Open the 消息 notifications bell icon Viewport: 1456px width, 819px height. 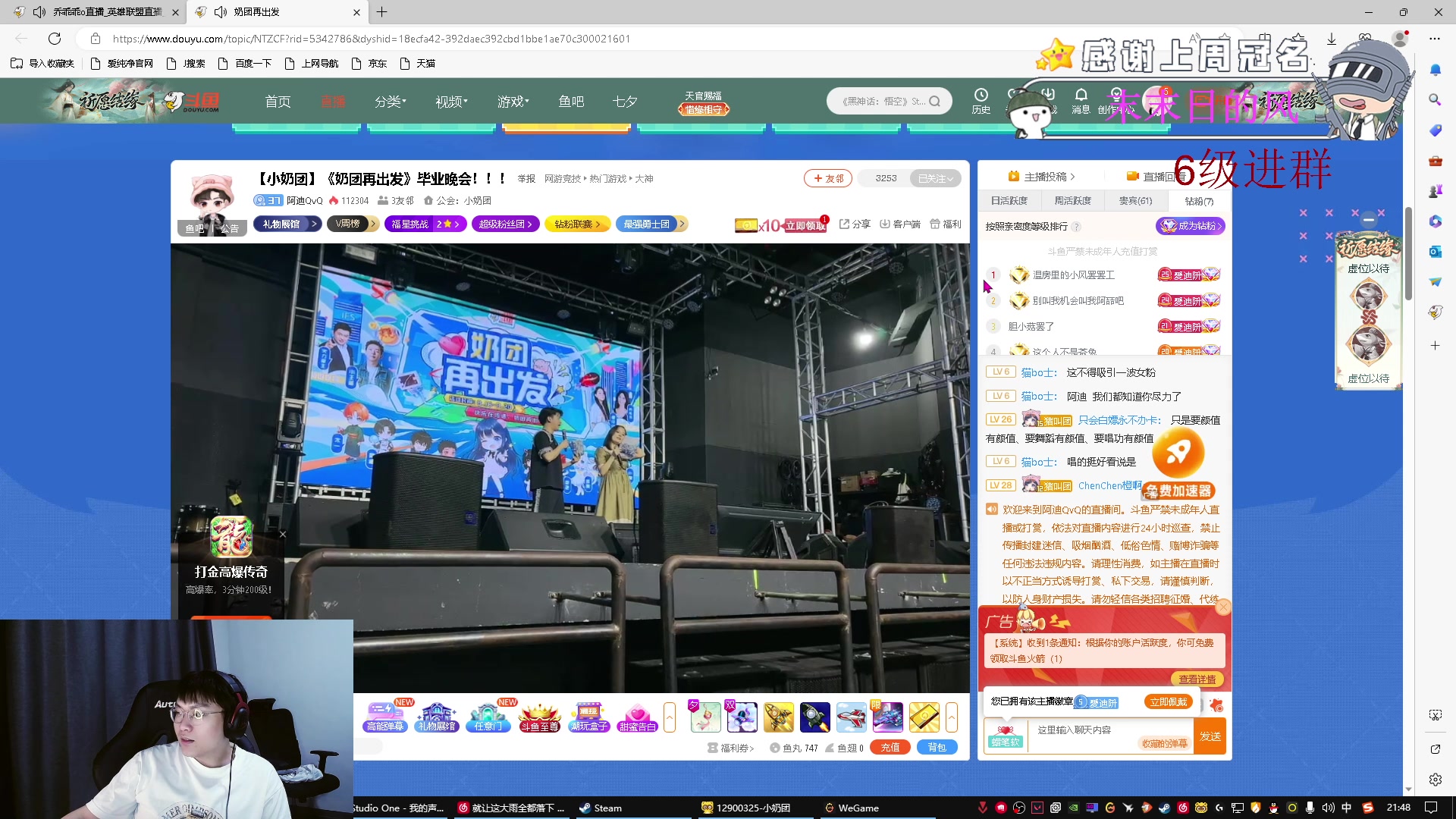click(1081, 100)
